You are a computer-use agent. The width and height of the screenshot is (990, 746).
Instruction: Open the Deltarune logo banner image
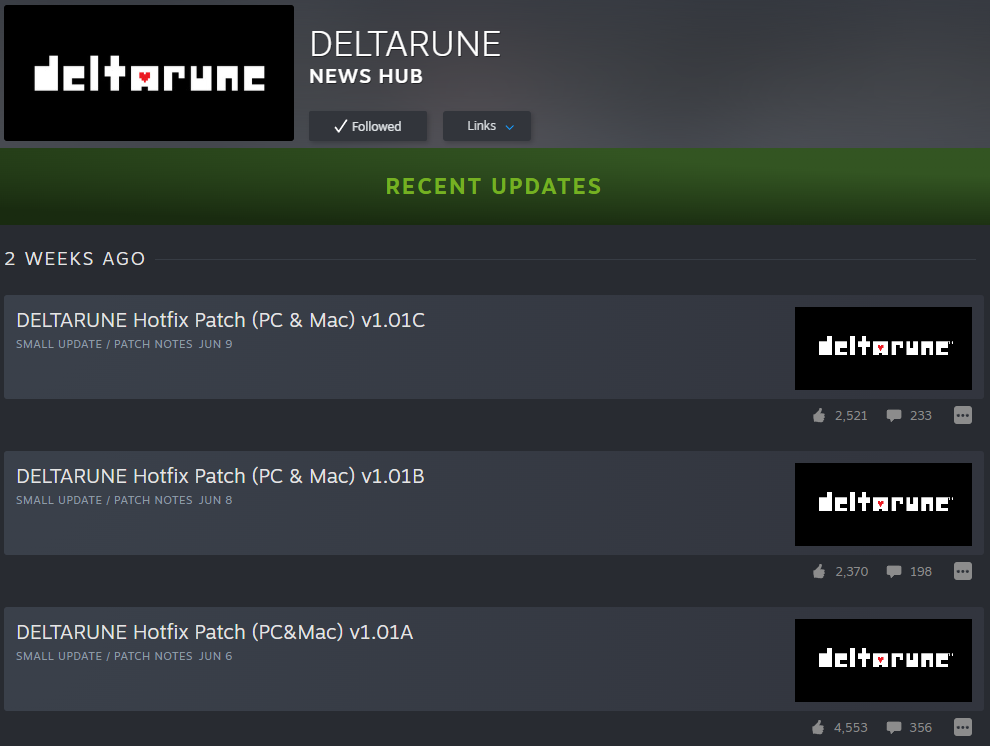point(149,73)
